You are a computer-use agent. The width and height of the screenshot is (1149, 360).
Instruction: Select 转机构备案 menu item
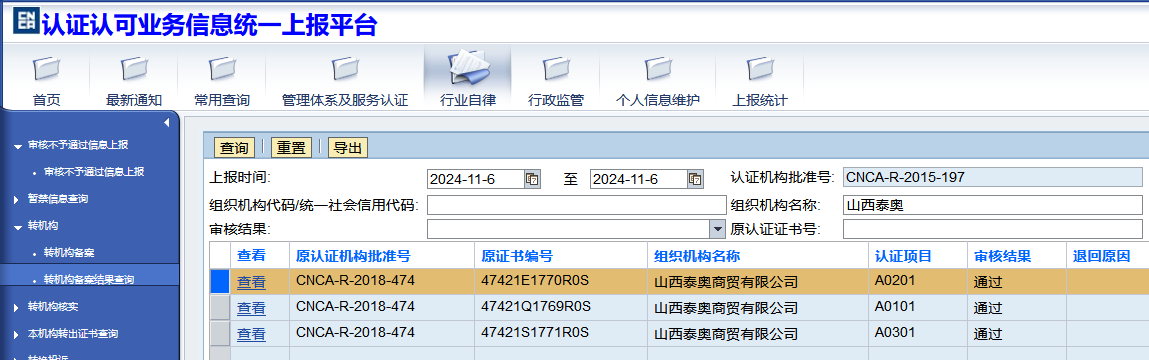coord(69,253)
